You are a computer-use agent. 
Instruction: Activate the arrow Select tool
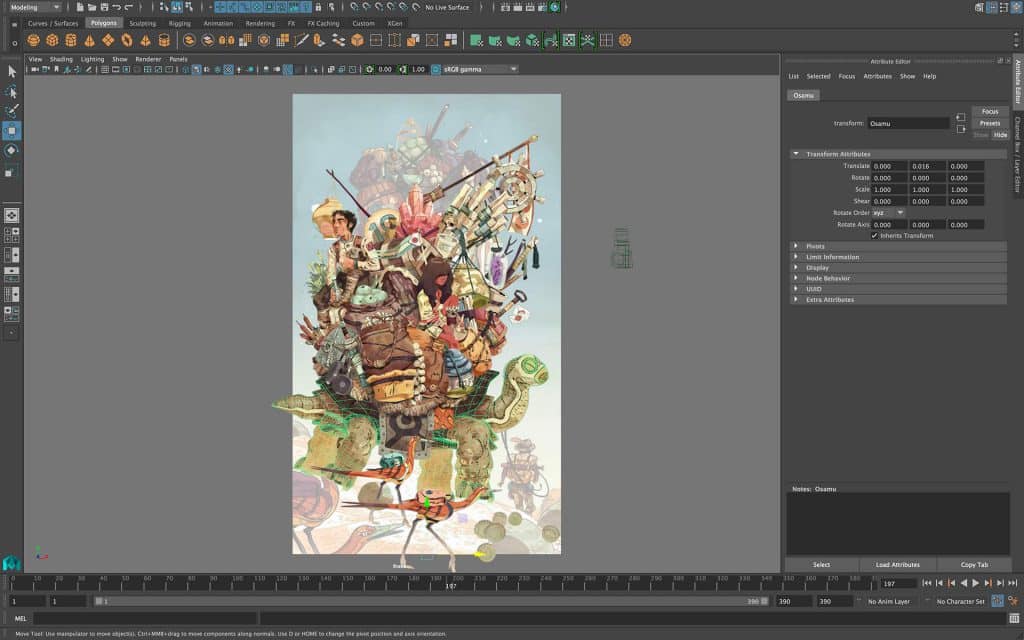[11, 72]
